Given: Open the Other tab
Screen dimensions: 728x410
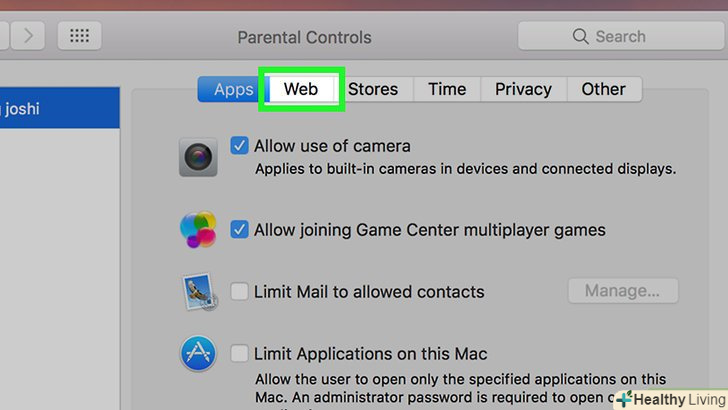Looking at the screenshot, I should [604, 89].
